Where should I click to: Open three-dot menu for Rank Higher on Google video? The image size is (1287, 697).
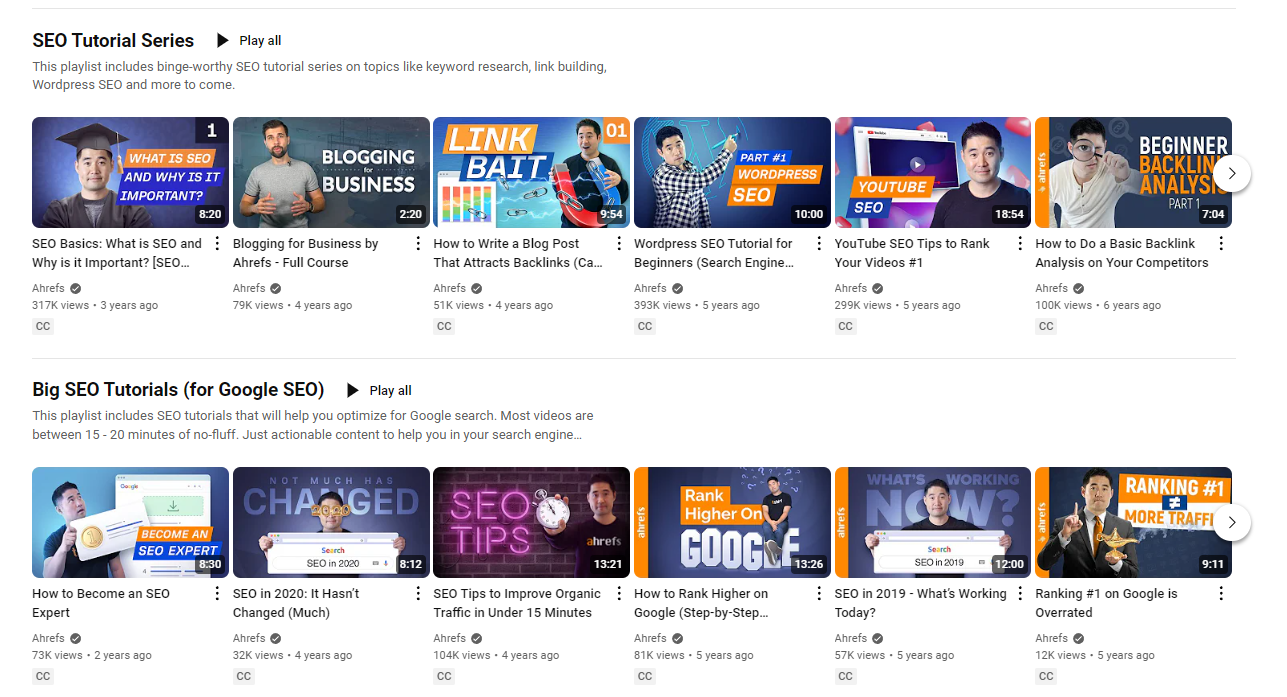coord(819,594)
